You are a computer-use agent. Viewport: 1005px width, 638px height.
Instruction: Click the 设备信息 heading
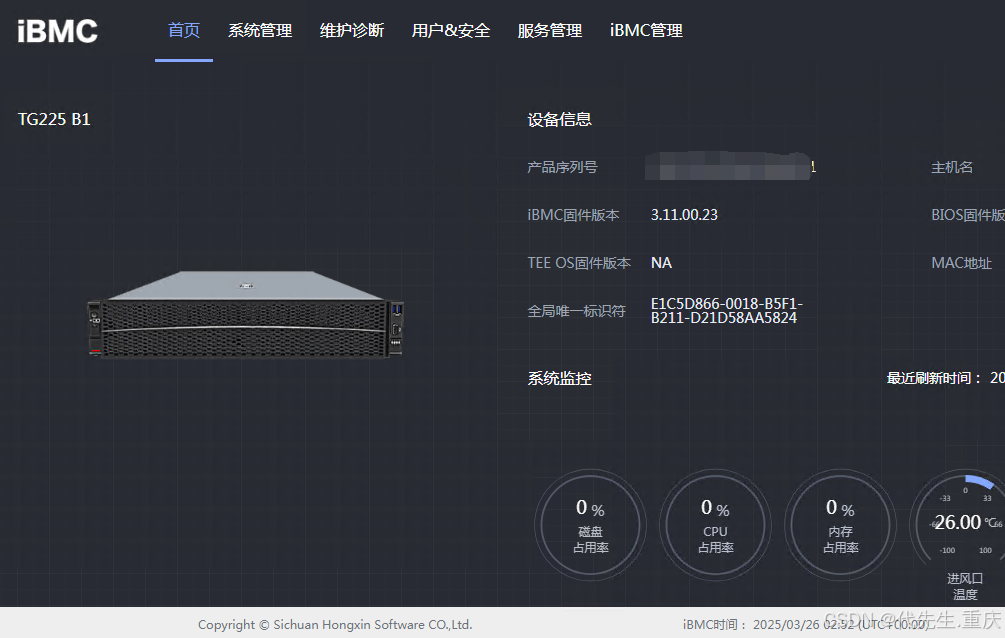tap(560, 119)
